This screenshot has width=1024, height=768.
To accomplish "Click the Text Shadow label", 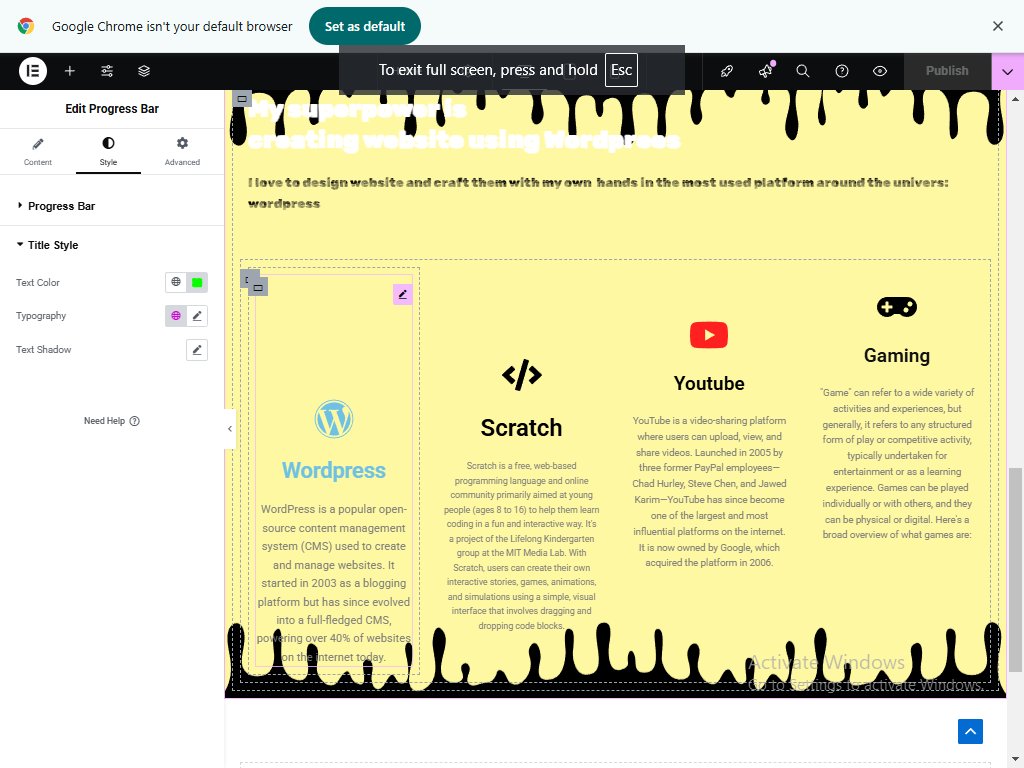I will pos(44,349).
